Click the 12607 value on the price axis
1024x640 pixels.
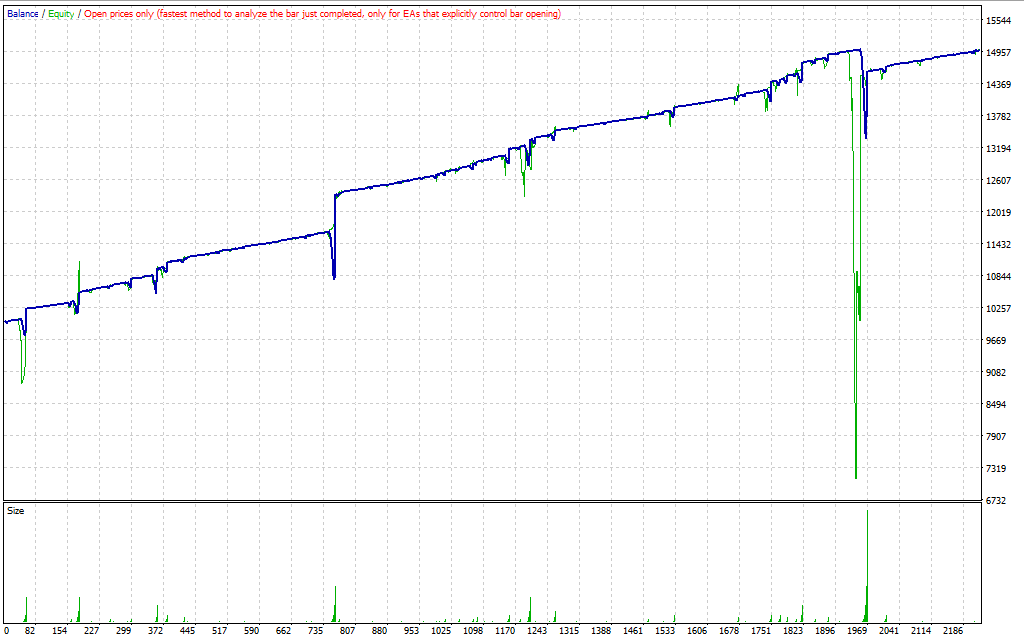point(1000,181)
